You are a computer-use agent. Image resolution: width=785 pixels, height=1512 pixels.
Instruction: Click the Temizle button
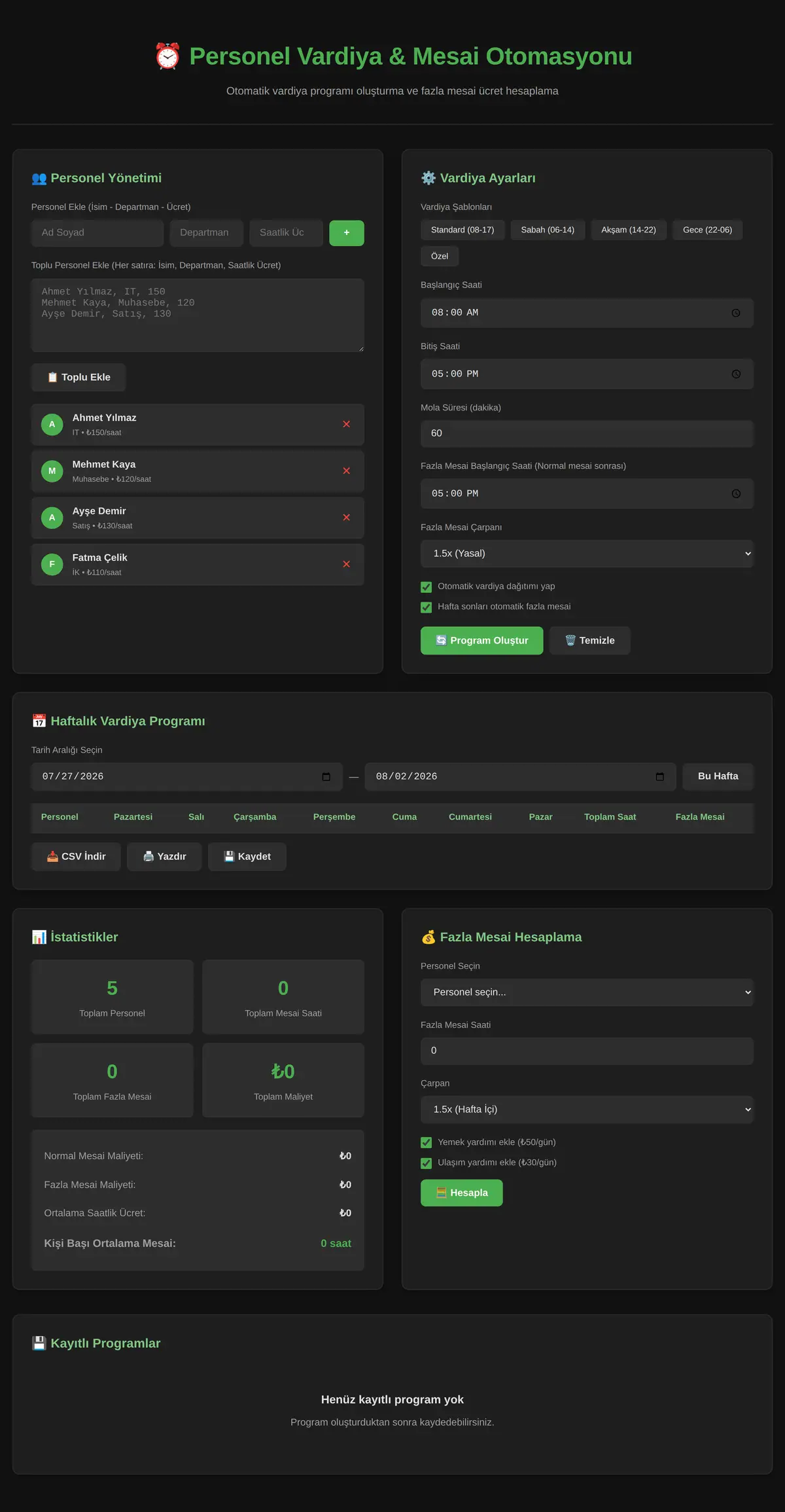[590, 641]
